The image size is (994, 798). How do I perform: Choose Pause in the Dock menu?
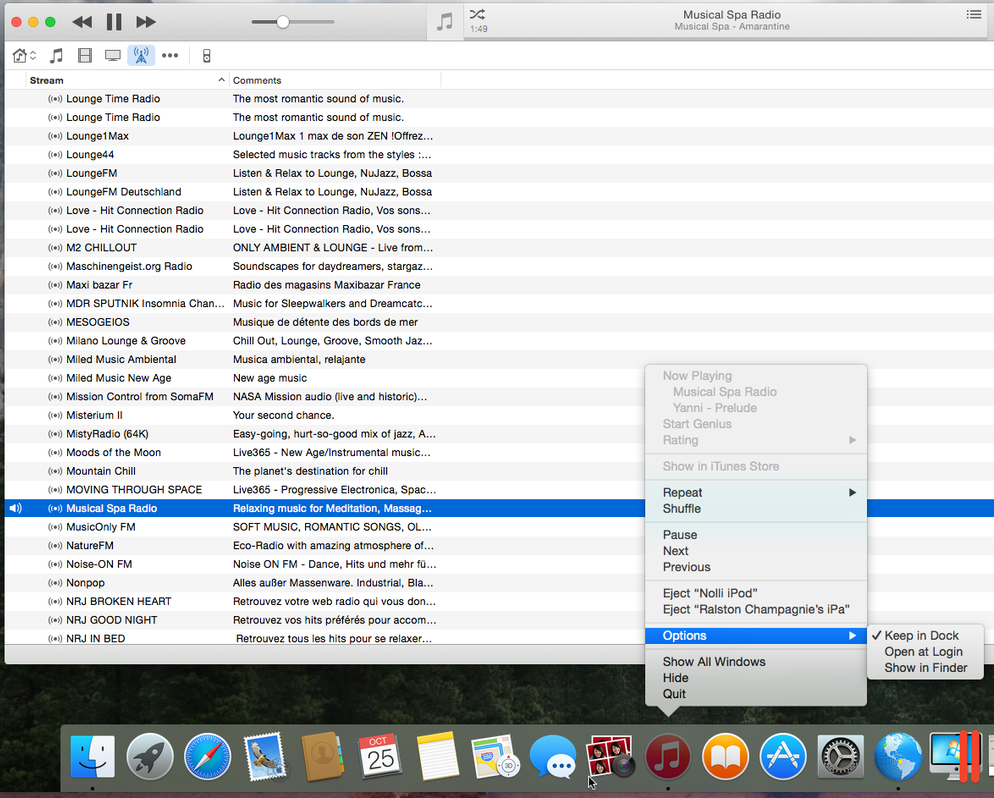(x=756, y=535)
